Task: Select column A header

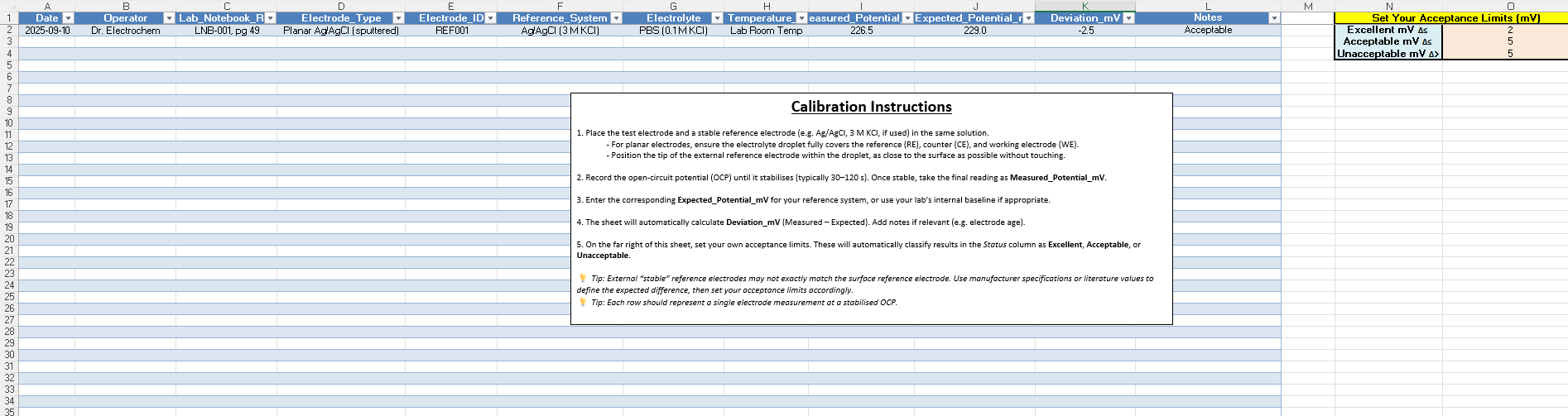Action: pyautogui.click(x=47, y=6)
